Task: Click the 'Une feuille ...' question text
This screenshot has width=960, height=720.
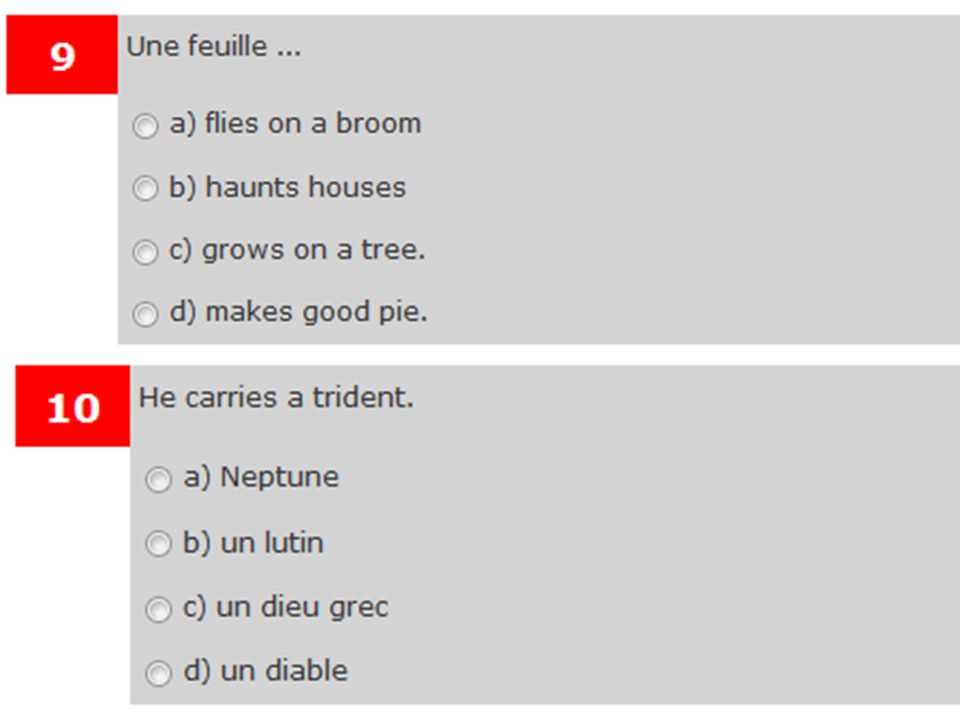Action: pyautogui.click(x=214, y=47)
